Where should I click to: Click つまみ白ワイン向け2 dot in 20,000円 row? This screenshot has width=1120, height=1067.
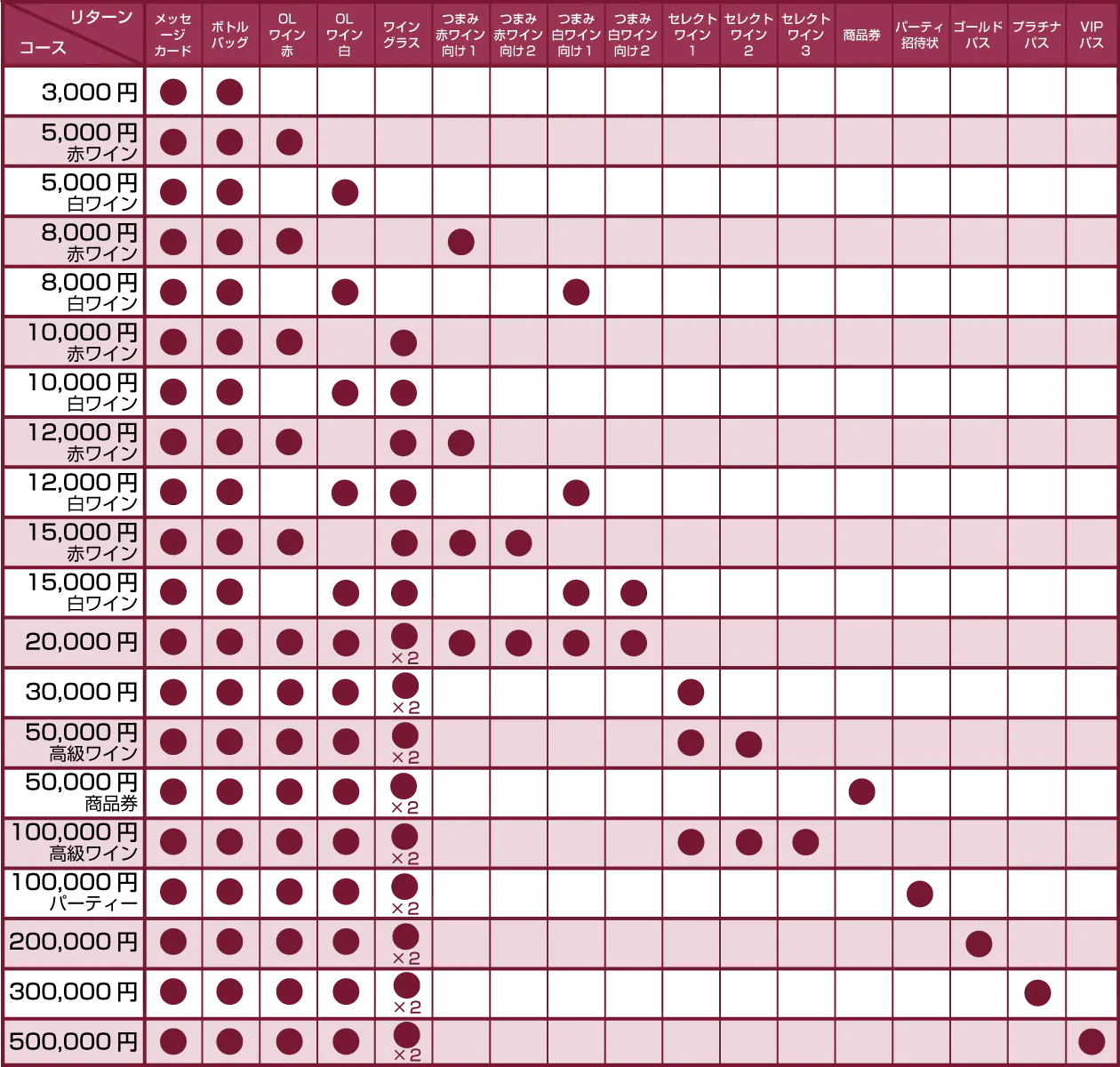(x=633, y=642)
